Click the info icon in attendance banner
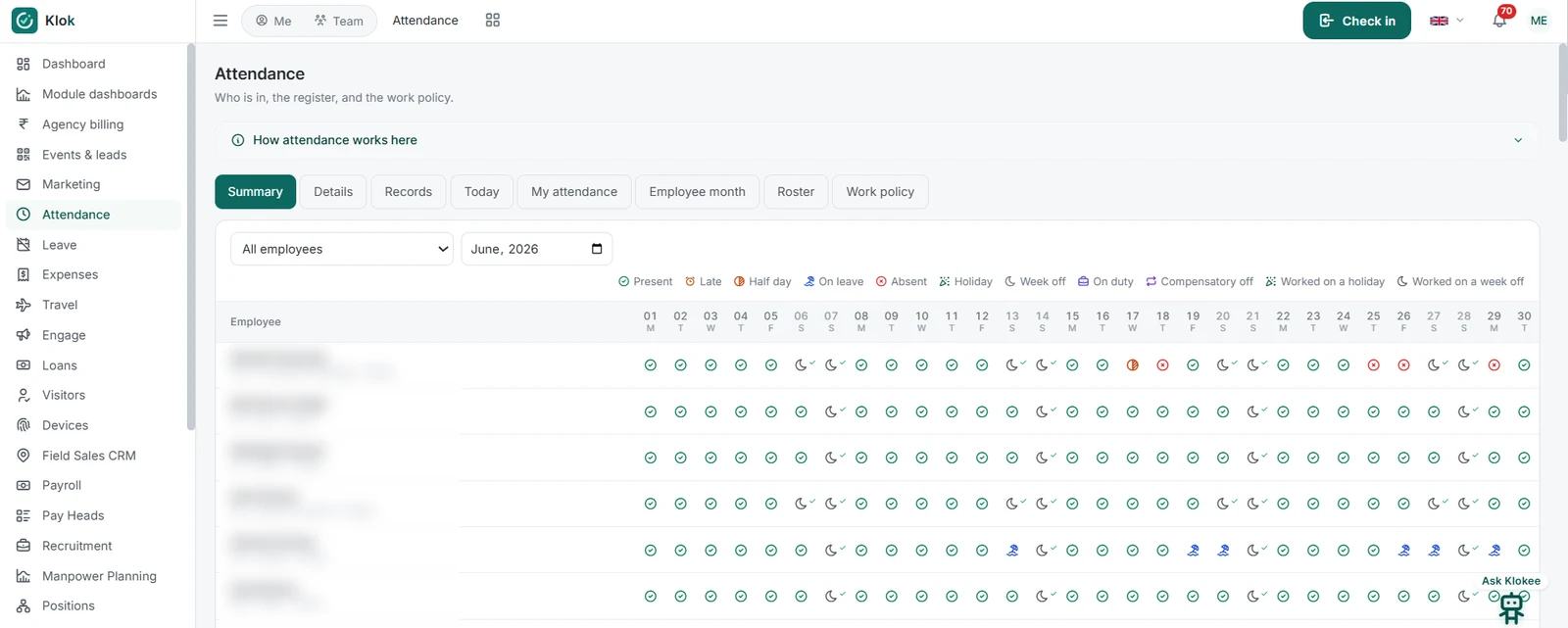 point(237,140)
